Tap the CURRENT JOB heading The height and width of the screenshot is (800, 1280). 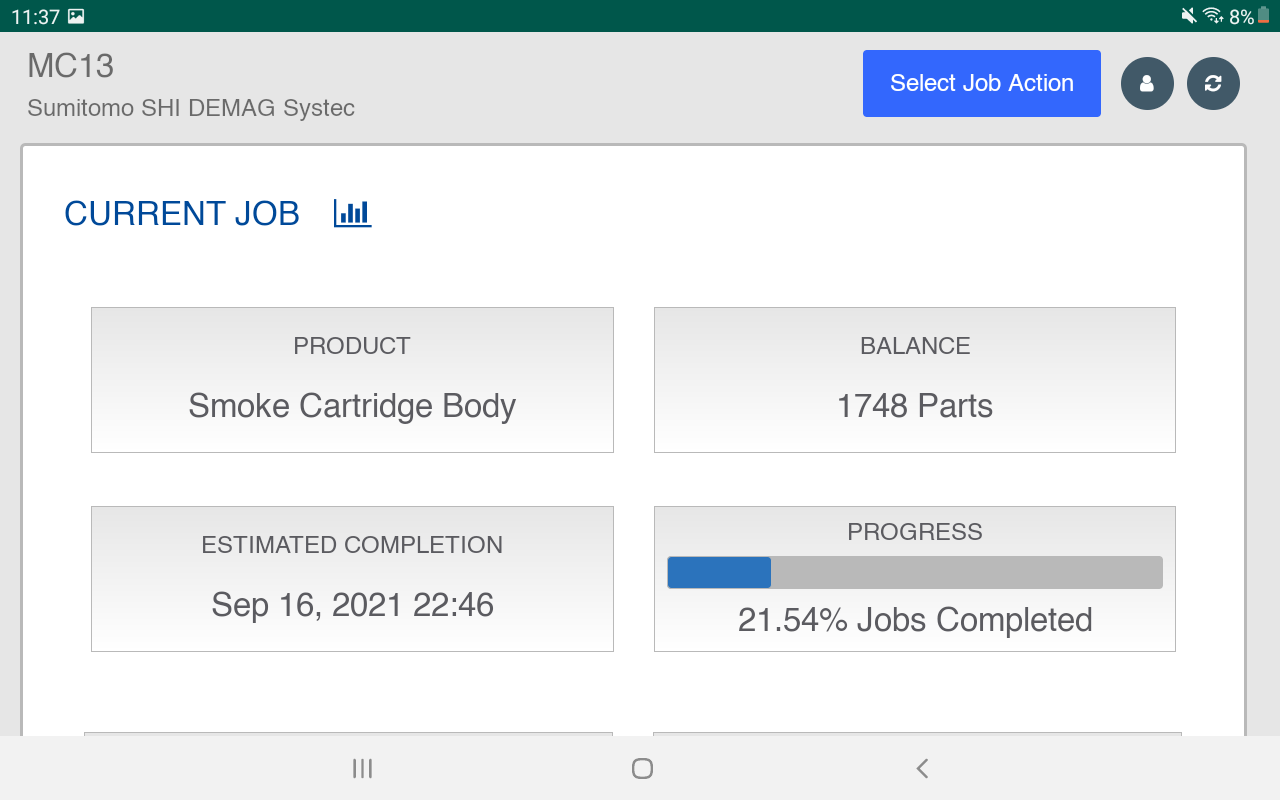pos(182,214)
